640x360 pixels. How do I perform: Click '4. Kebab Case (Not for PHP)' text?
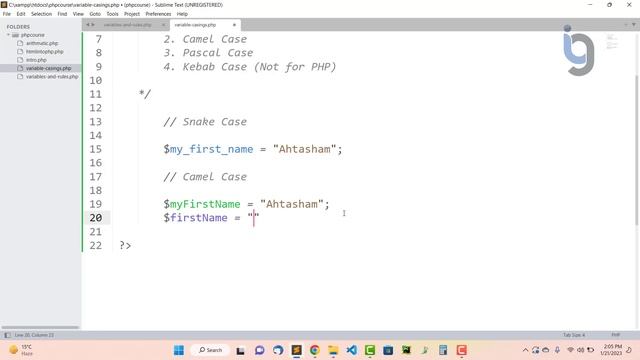point(250,67)
